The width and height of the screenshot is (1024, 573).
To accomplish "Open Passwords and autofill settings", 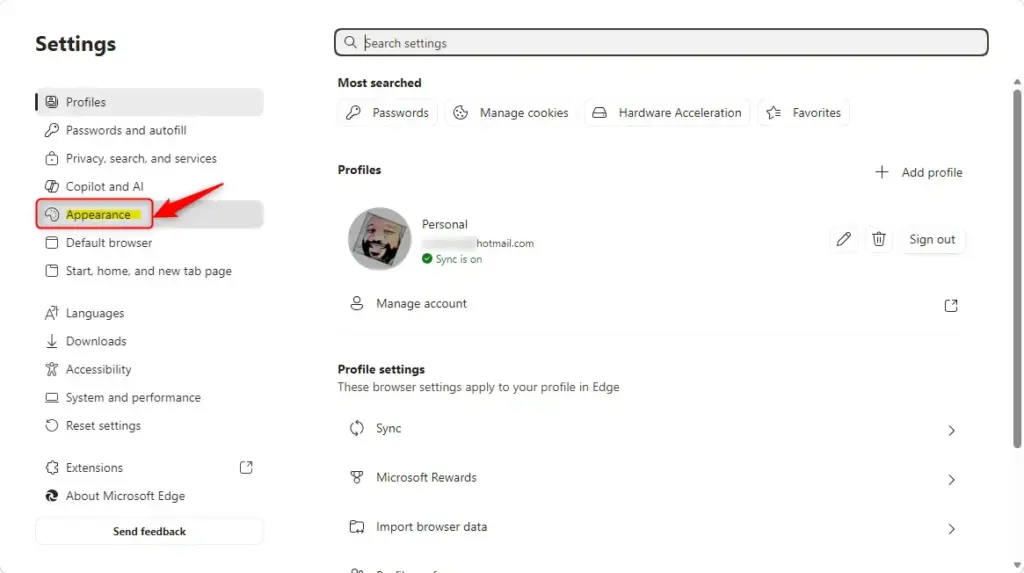I will [150, 130].
